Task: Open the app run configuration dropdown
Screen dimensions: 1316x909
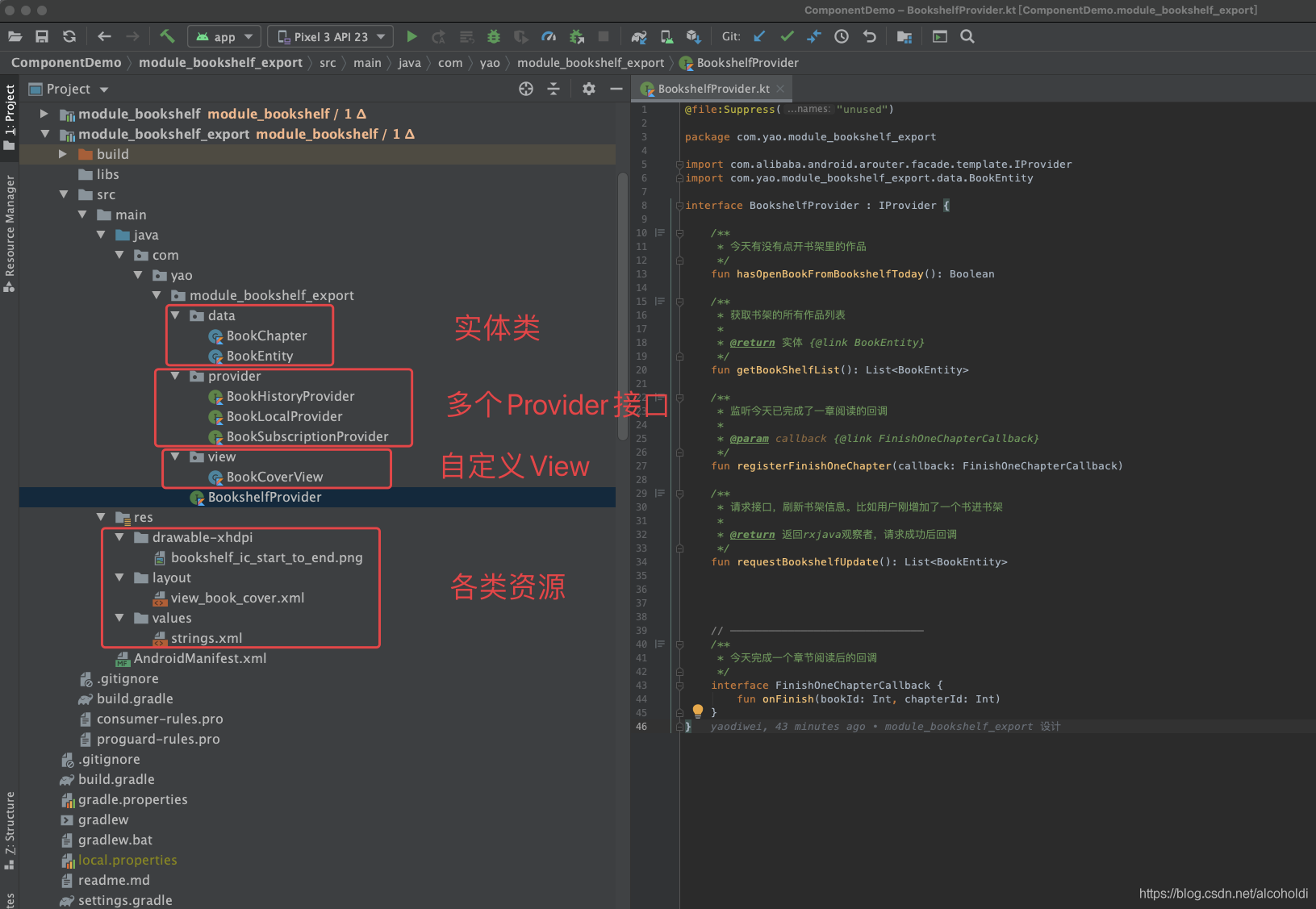Action: 225,36
